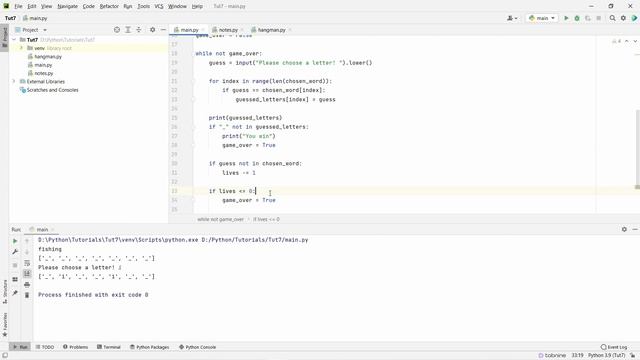640x360 pixels.
Task: Run with coverage from the top toolbar
Action: [x=588, y=18]
